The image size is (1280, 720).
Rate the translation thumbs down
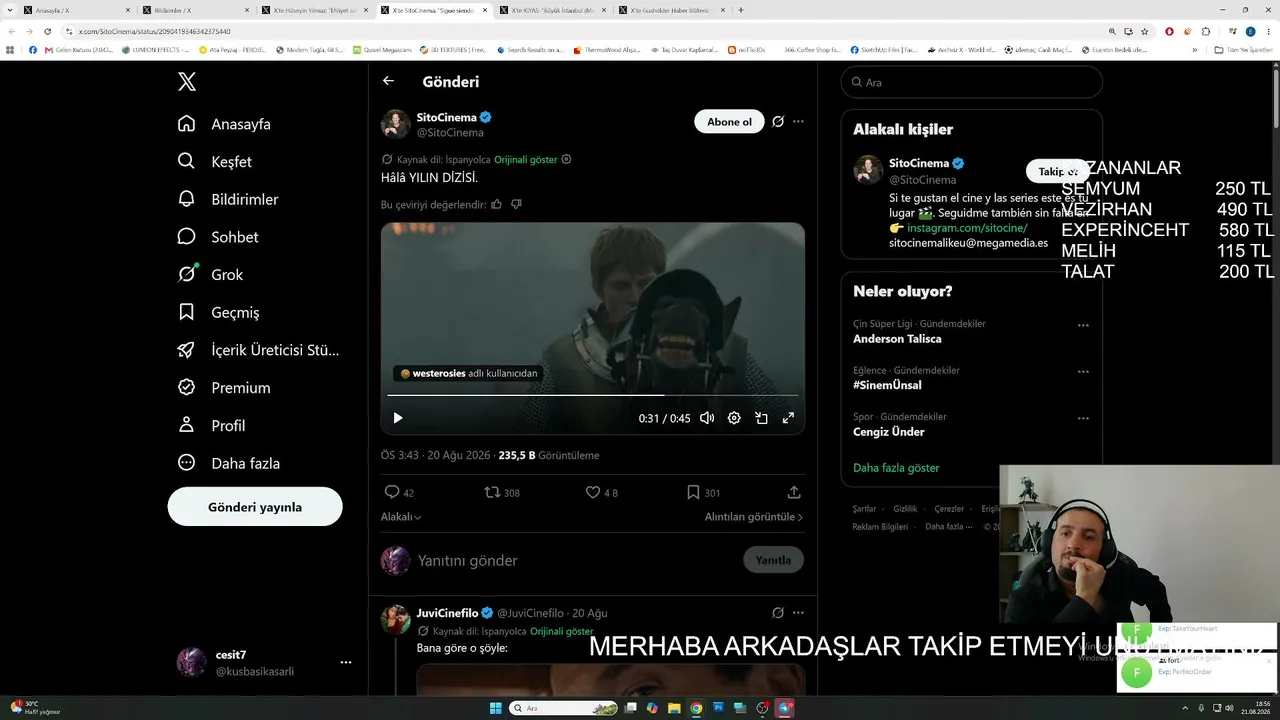pyautogui.click(x=516, y=204)
